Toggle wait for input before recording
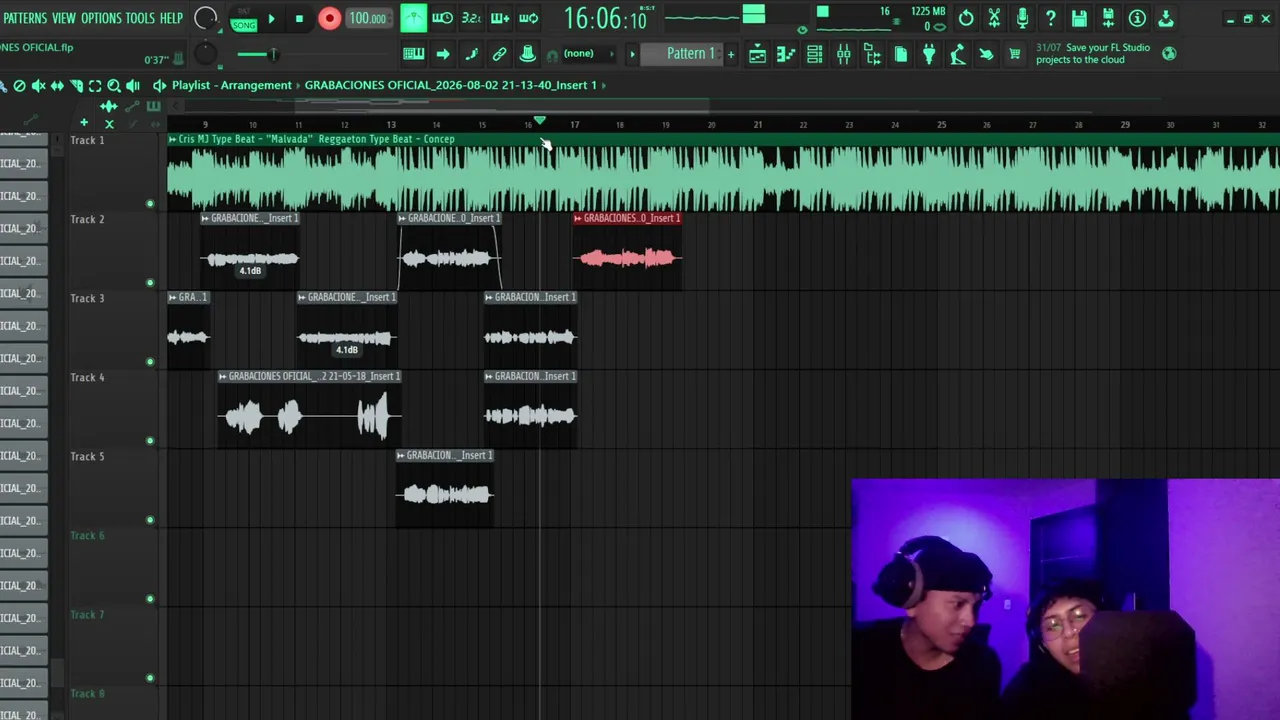The image size is (1280, 720). tap(442, 18)
